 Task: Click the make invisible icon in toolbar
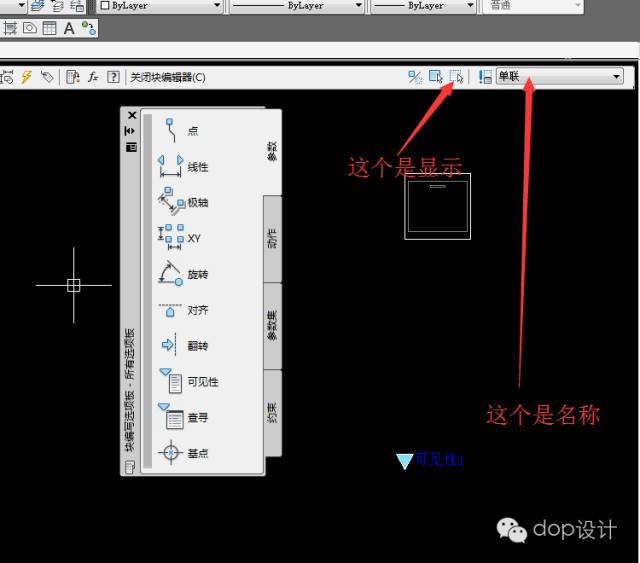coord(456,76)
